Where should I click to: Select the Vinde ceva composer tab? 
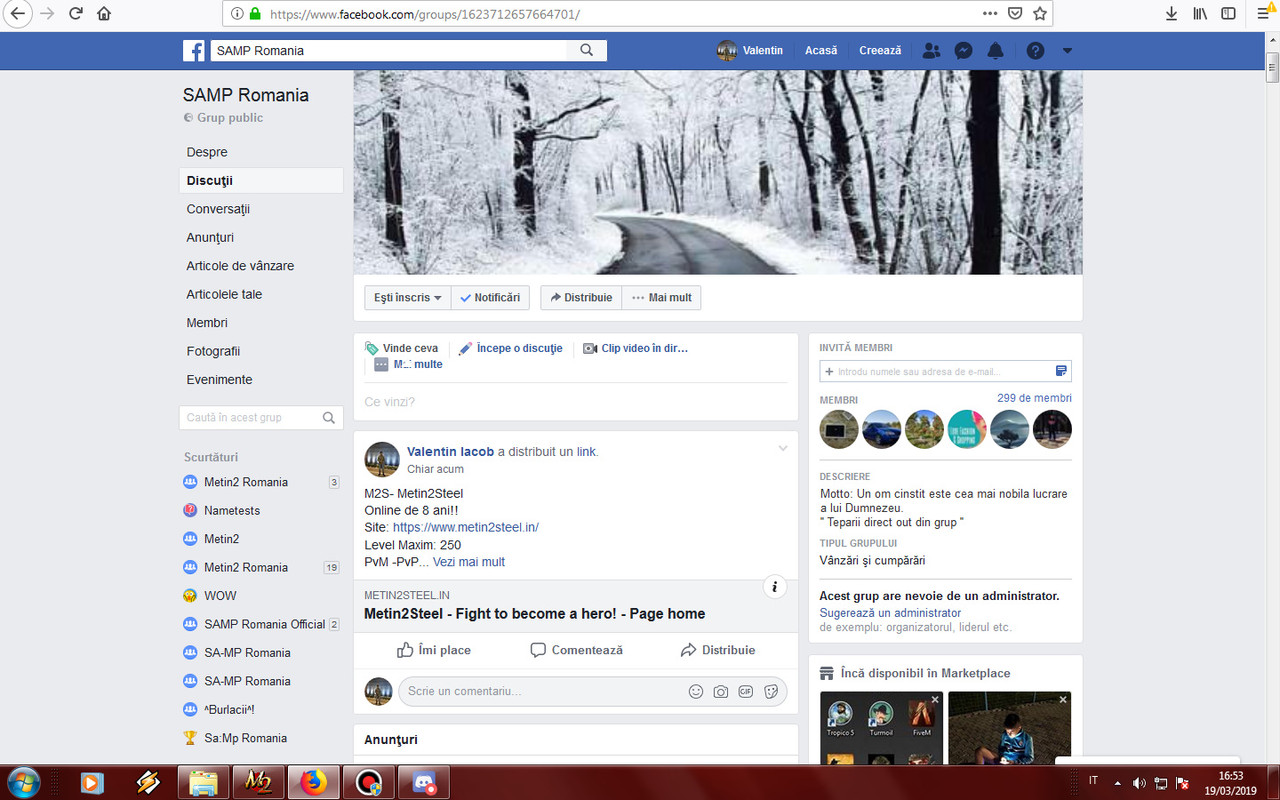tap(402, 348)
